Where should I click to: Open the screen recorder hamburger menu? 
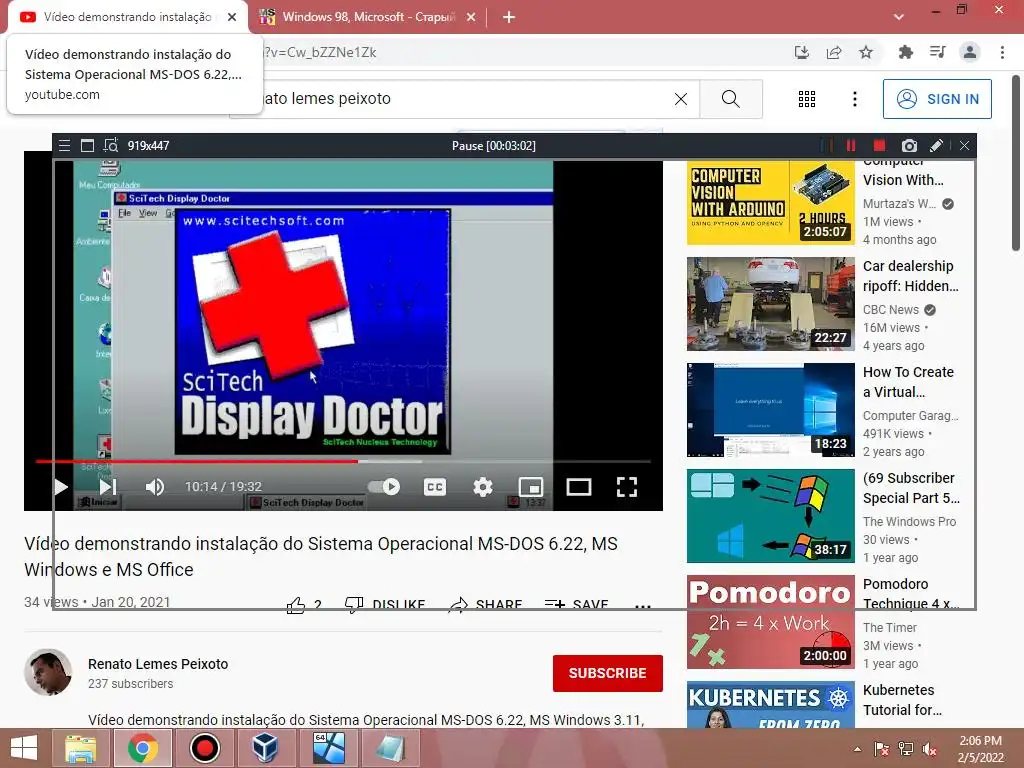pyautogui.click(x=64, y=146)
